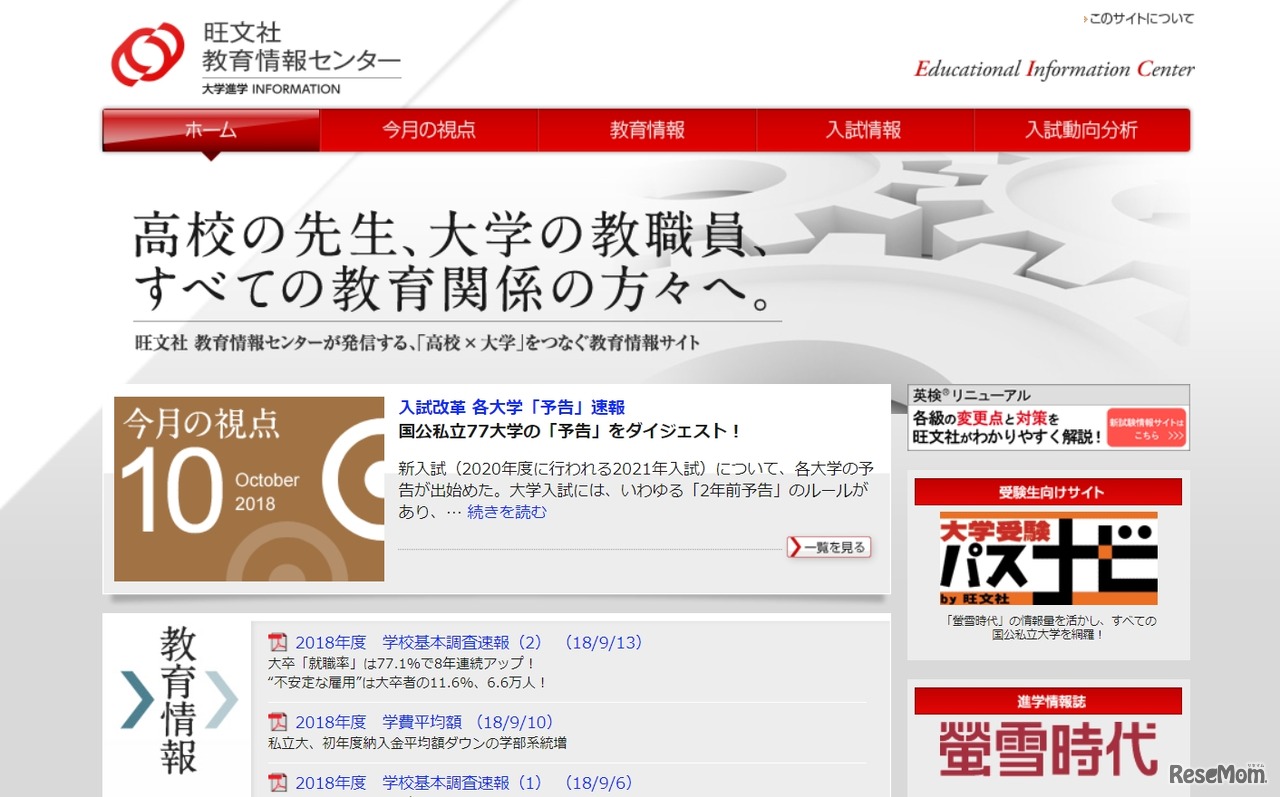The height and width of the screenshot is (797, 1280).
Task: Open PDF icon for 学校基本調査速報（1）
Action: (278, 783)
